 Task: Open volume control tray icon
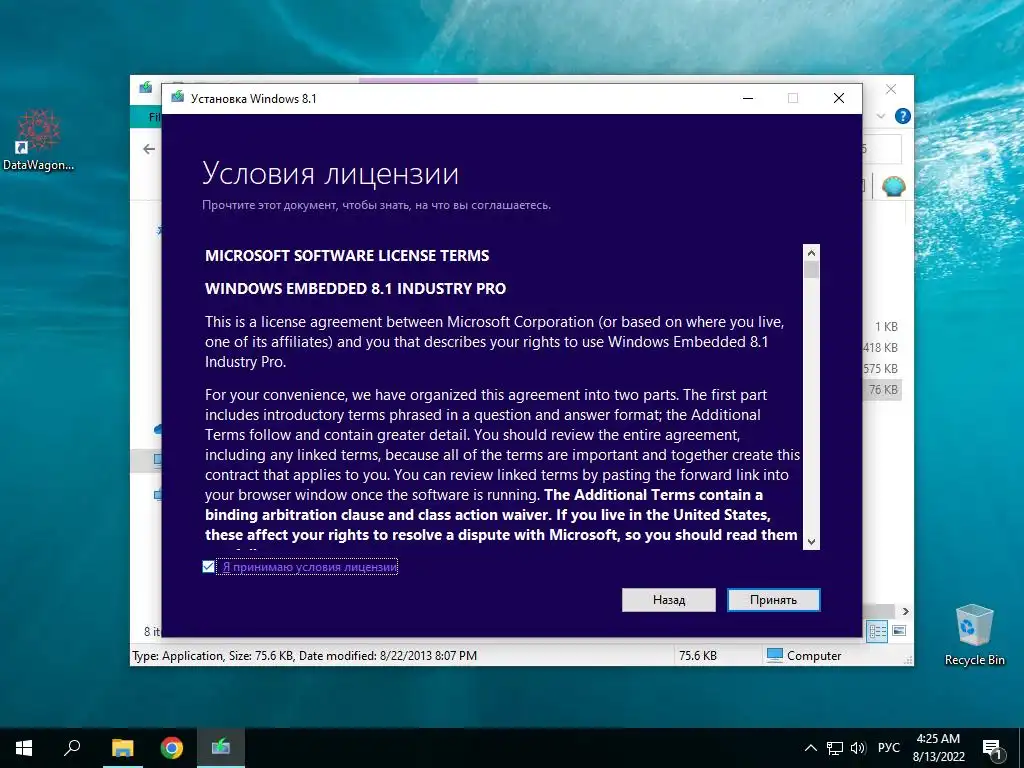(x=858, y=748)
